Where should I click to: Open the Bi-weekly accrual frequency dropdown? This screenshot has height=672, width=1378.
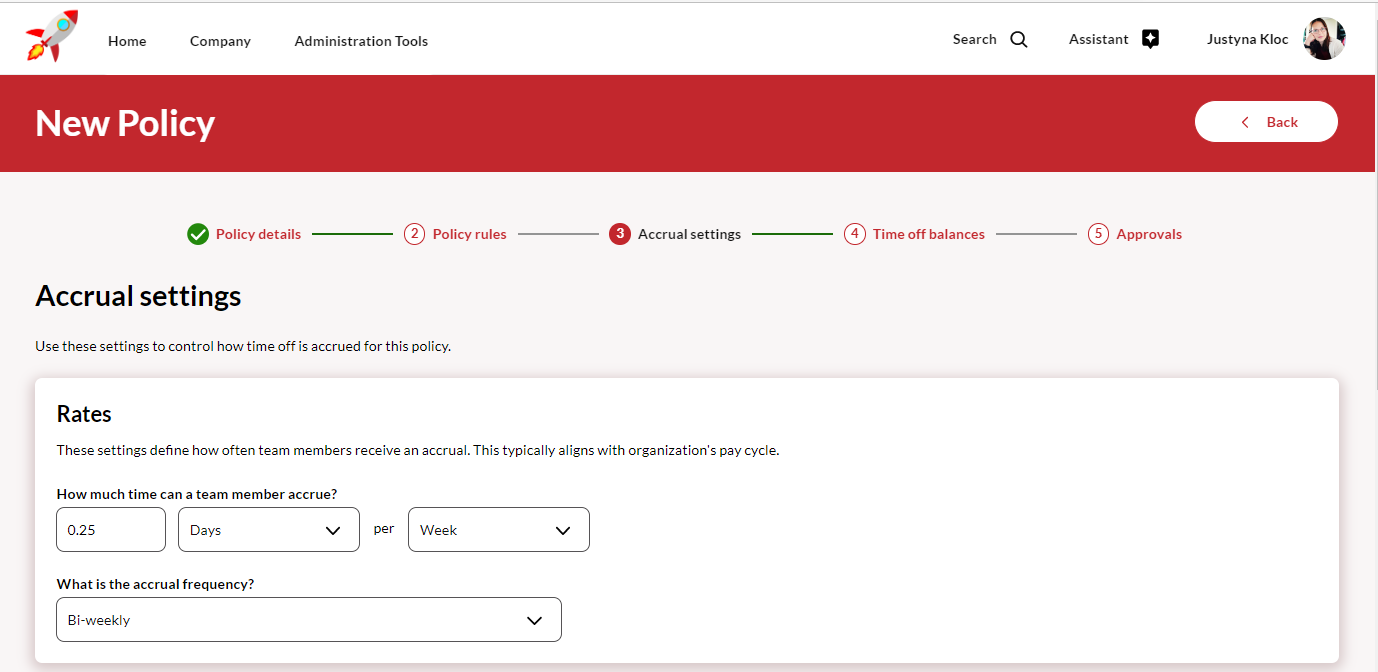pyautogui.click(x=308, y=620)
